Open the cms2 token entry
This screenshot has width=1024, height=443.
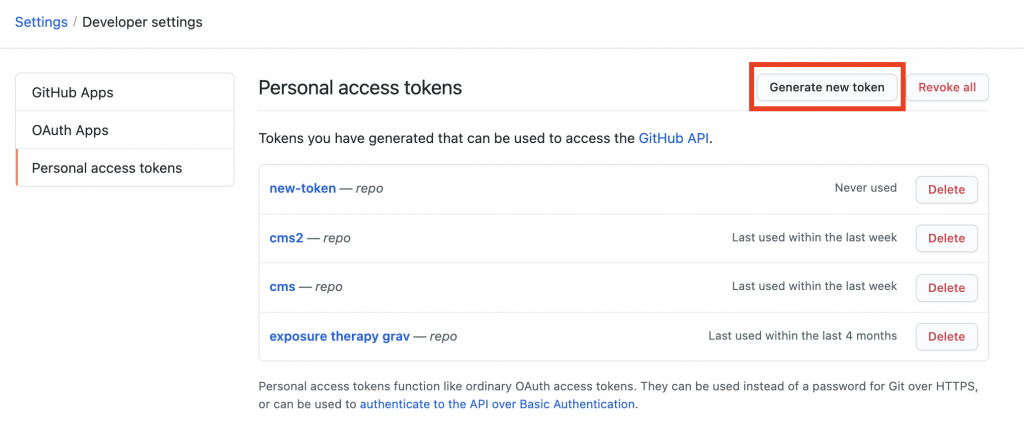click(286, 238)
